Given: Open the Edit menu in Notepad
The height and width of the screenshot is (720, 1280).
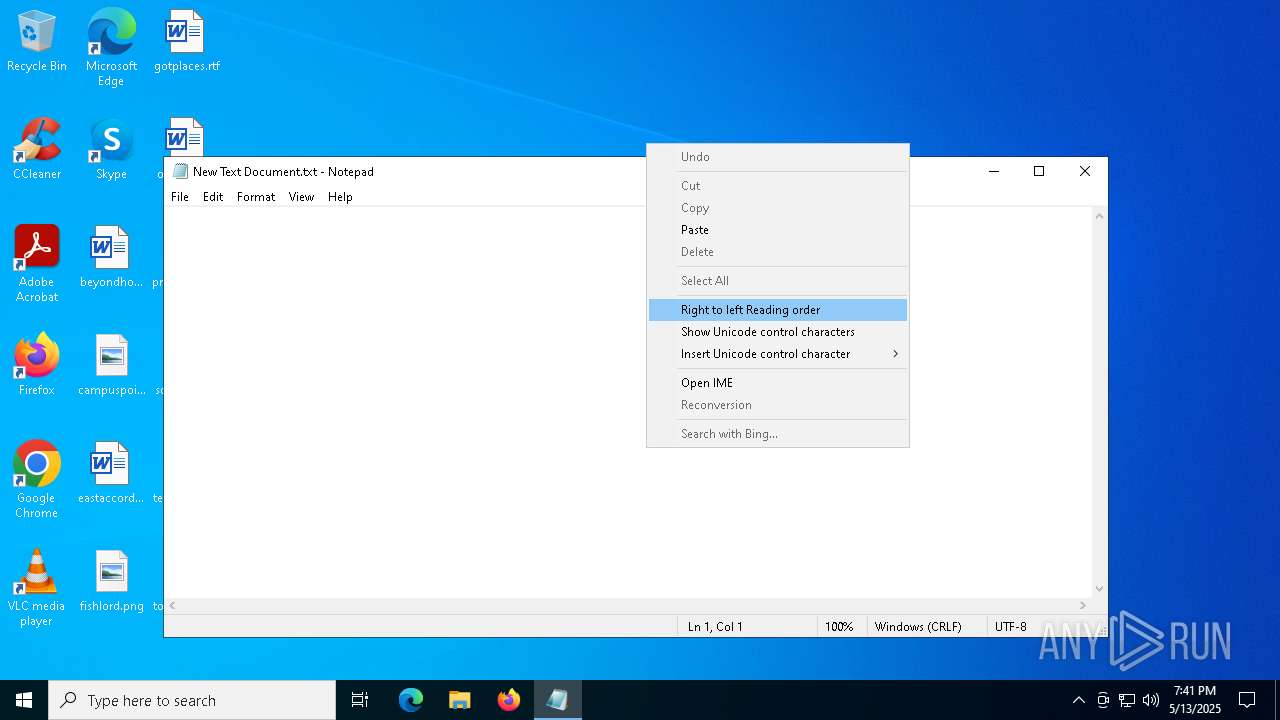Looking at the screenshot, I should 213,197.
